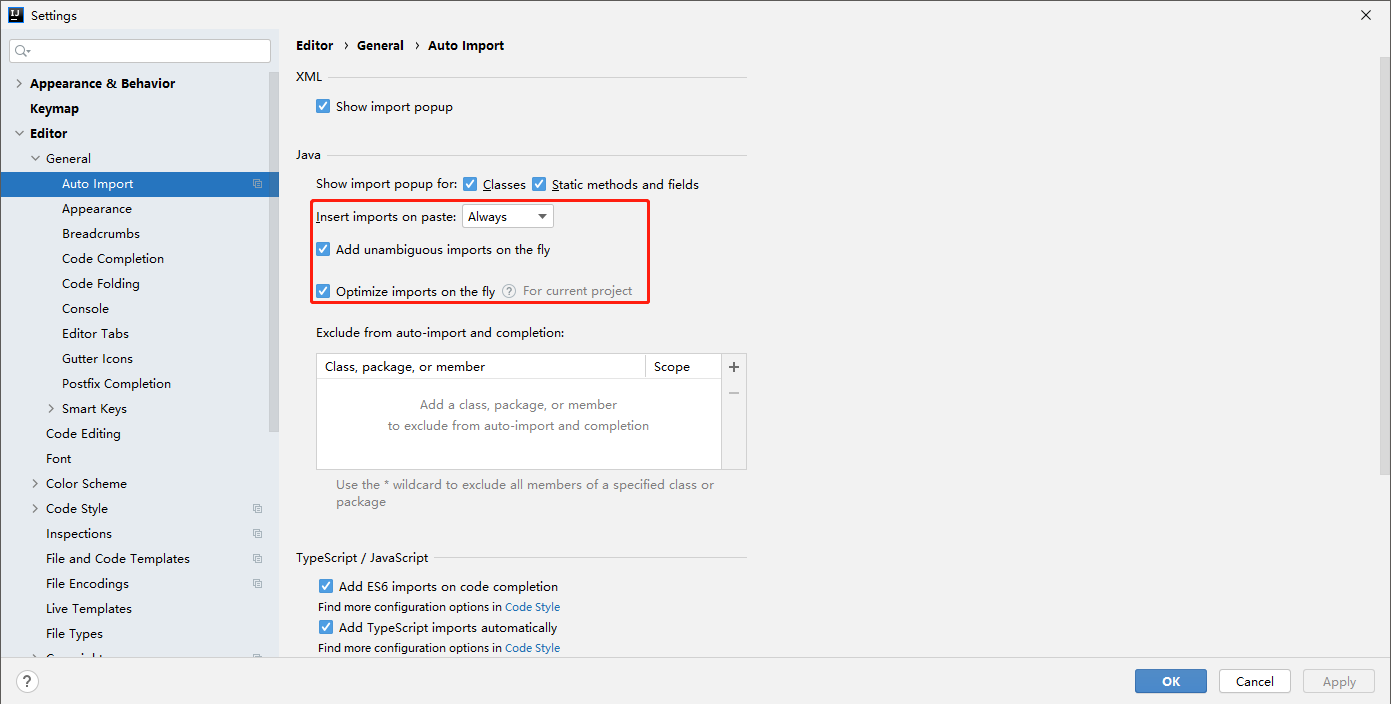The width and height of the screenshot is (1391, 704).
Task: Select File Types item
Action: (x=74, y=634)
